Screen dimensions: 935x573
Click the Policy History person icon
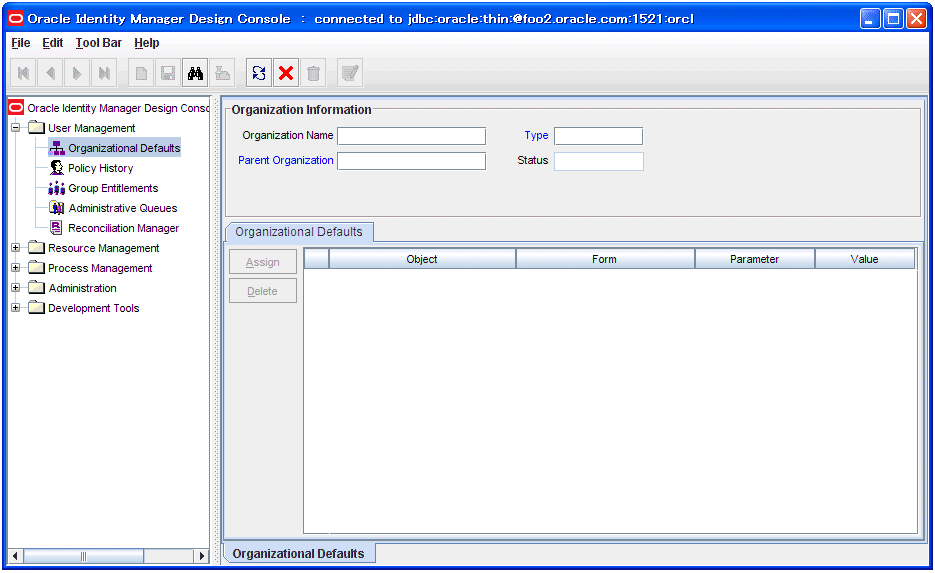tap(57, 168)
